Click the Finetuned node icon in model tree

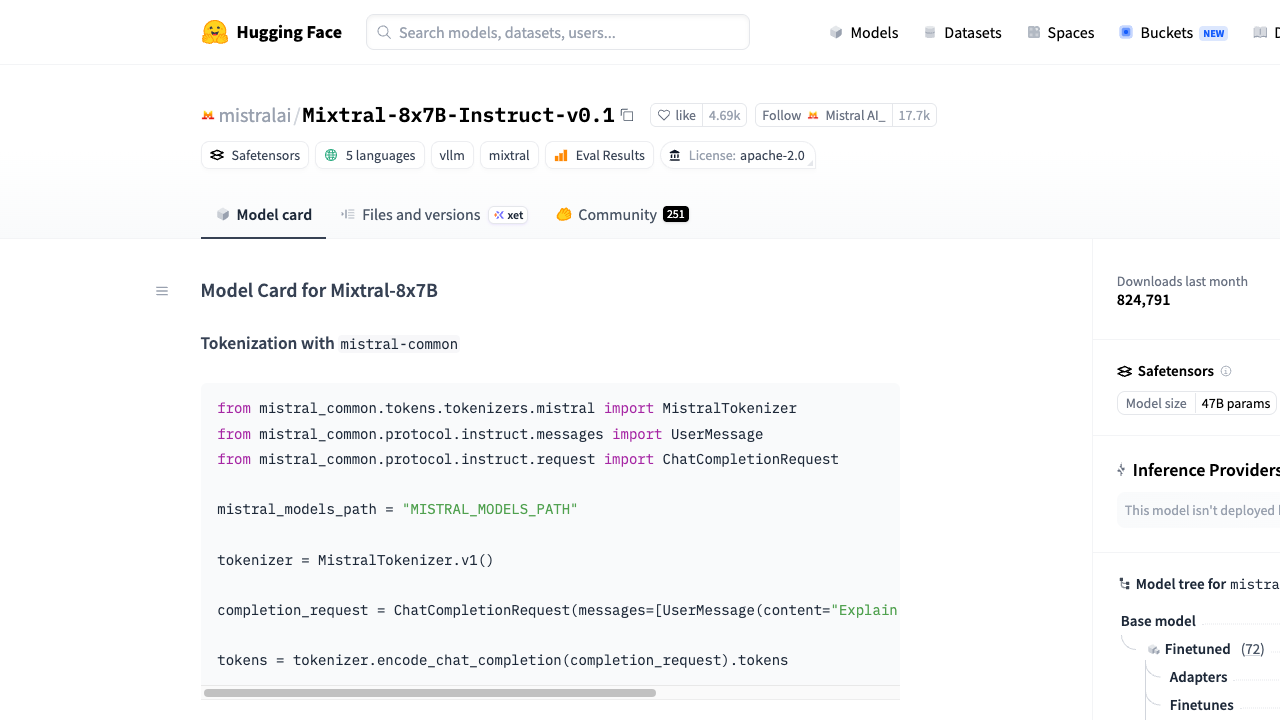click(x=1154, y=649)
